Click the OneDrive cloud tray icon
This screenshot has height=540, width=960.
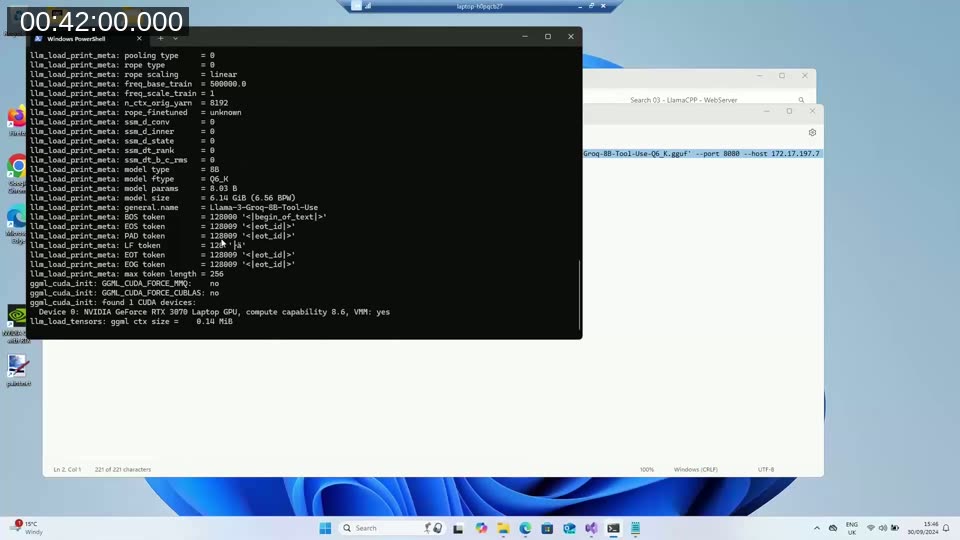pyautogui.click(x=833, y=528)
